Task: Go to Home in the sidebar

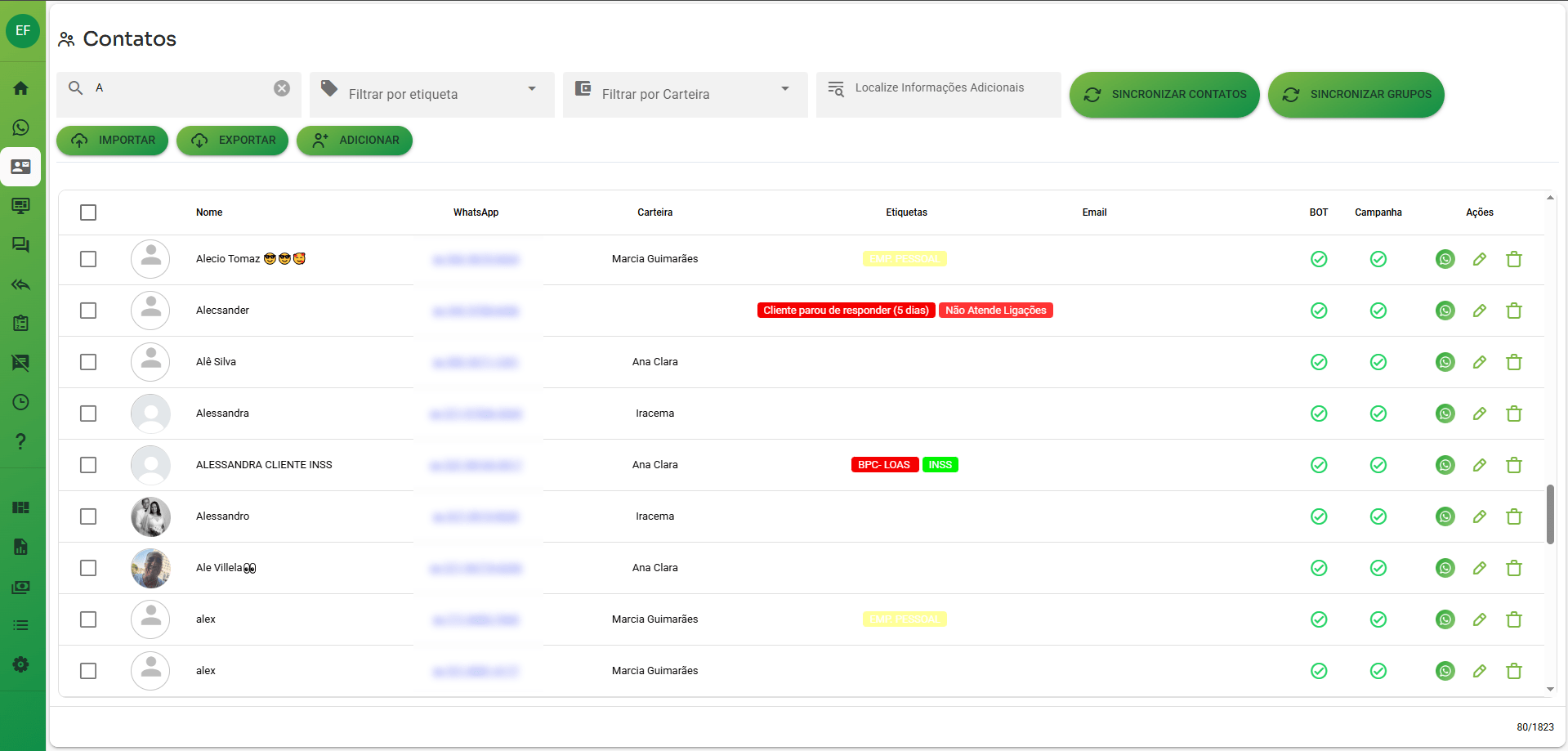Action: pos(21,88)
